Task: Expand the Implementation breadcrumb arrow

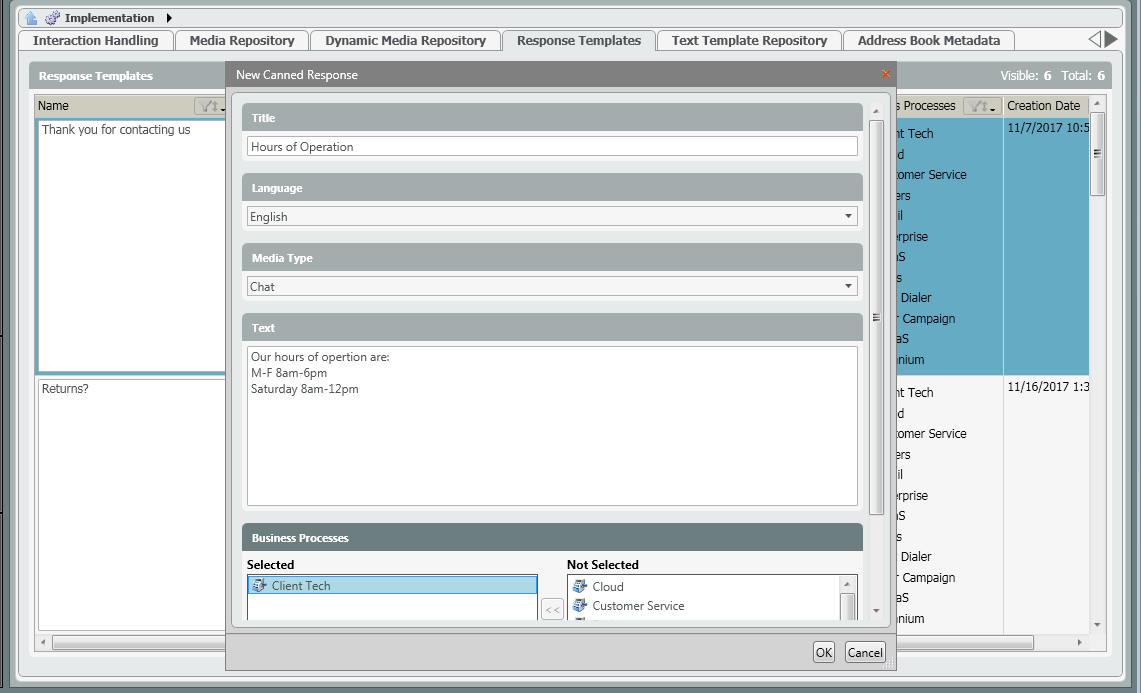Action: point(169,18)
